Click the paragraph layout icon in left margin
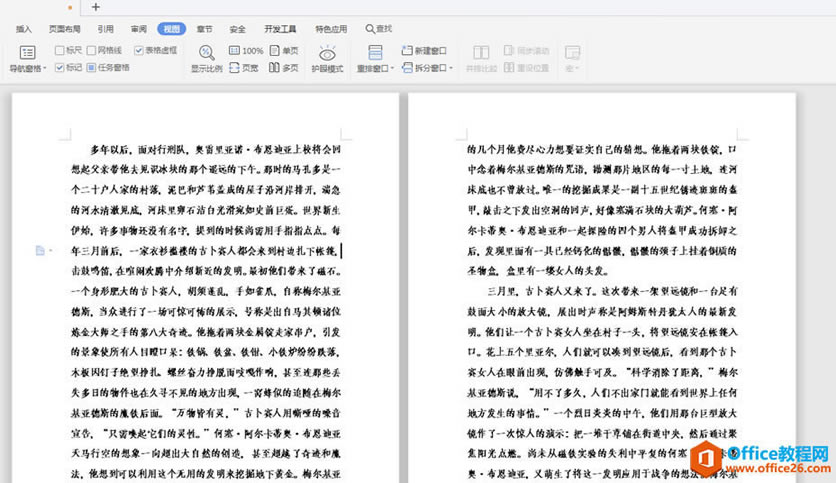This screenshot has height=483, width=836. coord(40,250)
